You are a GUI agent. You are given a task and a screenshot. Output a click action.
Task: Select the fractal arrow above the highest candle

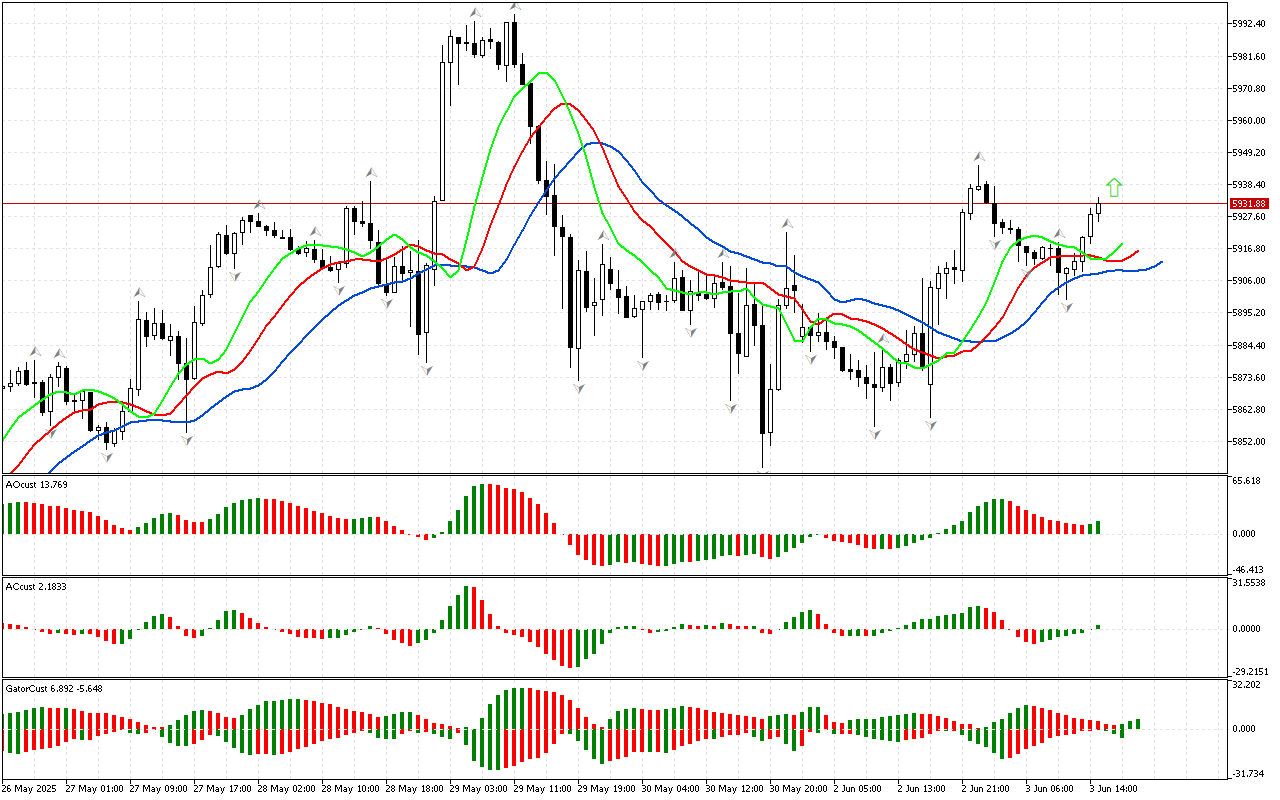click(515, 8)
